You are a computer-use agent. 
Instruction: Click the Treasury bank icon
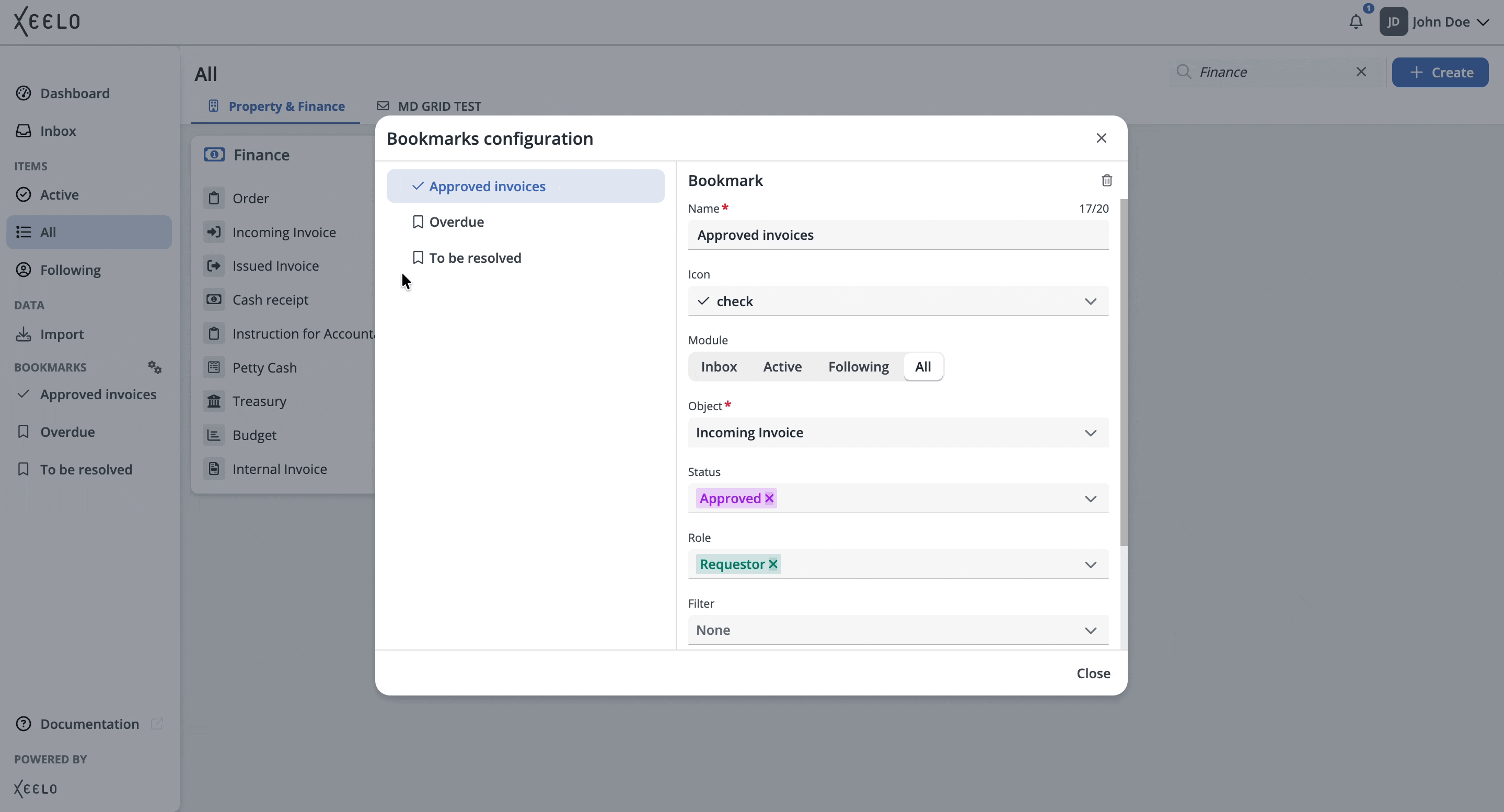point(214,401)
